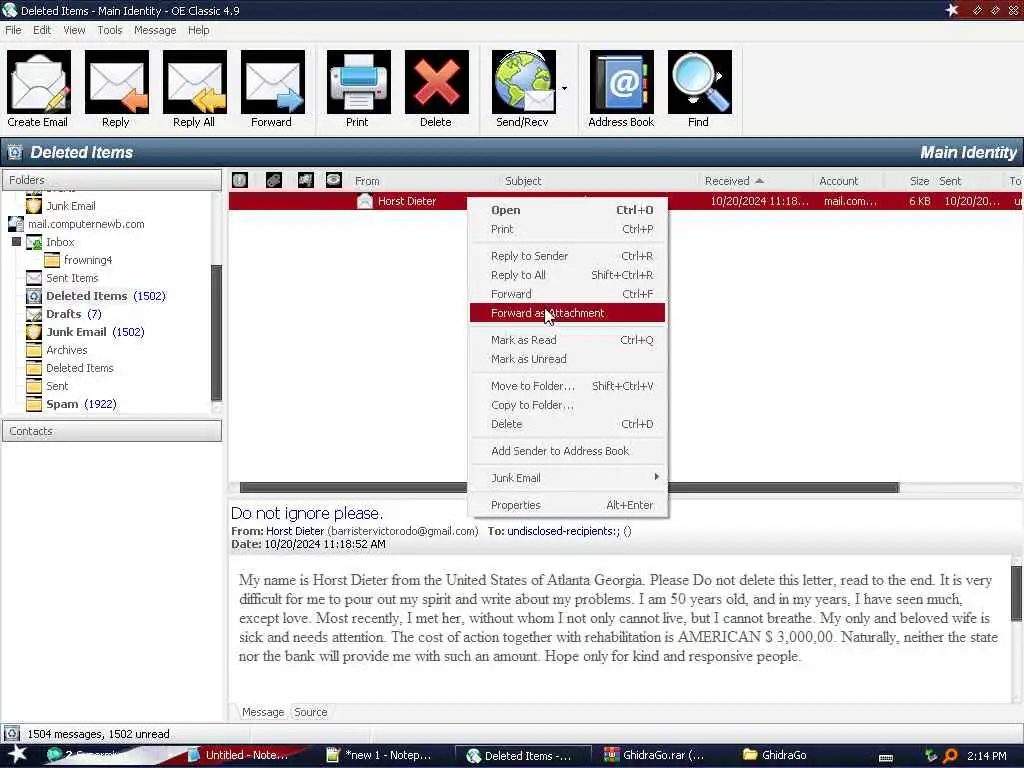Click the Create Email toolbar icon
This screenshot has width=1024, height=768.
coord(39,82)
